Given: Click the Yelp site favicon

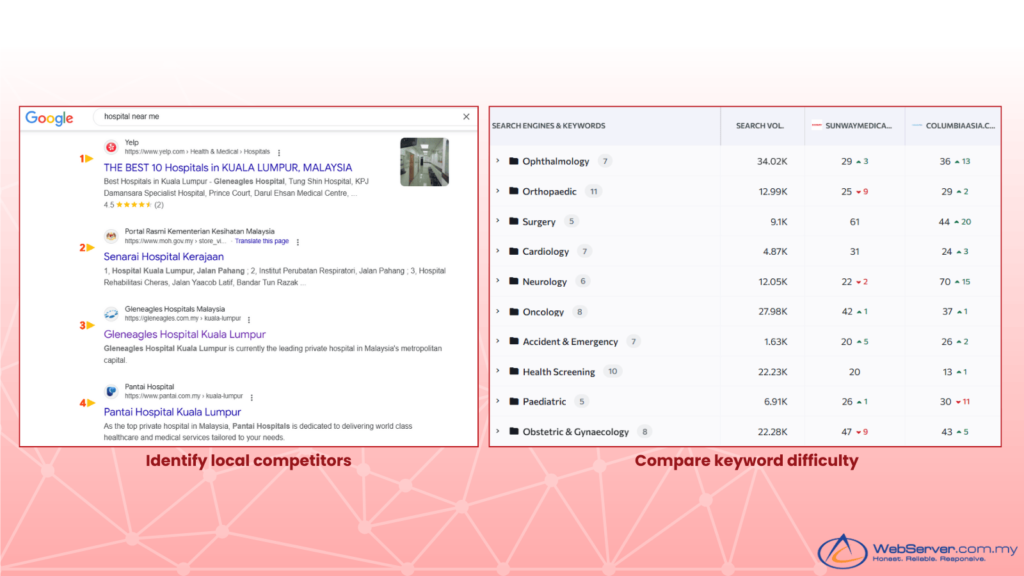Looking at the screenshot, I should coord(111,147).
